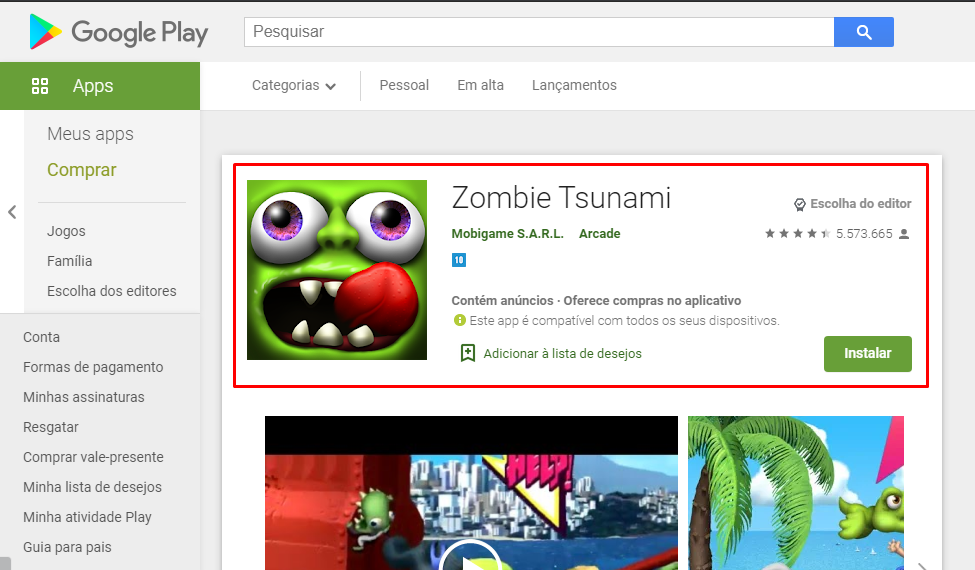Click the reviewer count person icon
Image resolution: width=975 pixels, height=570 pixels.
904,234
